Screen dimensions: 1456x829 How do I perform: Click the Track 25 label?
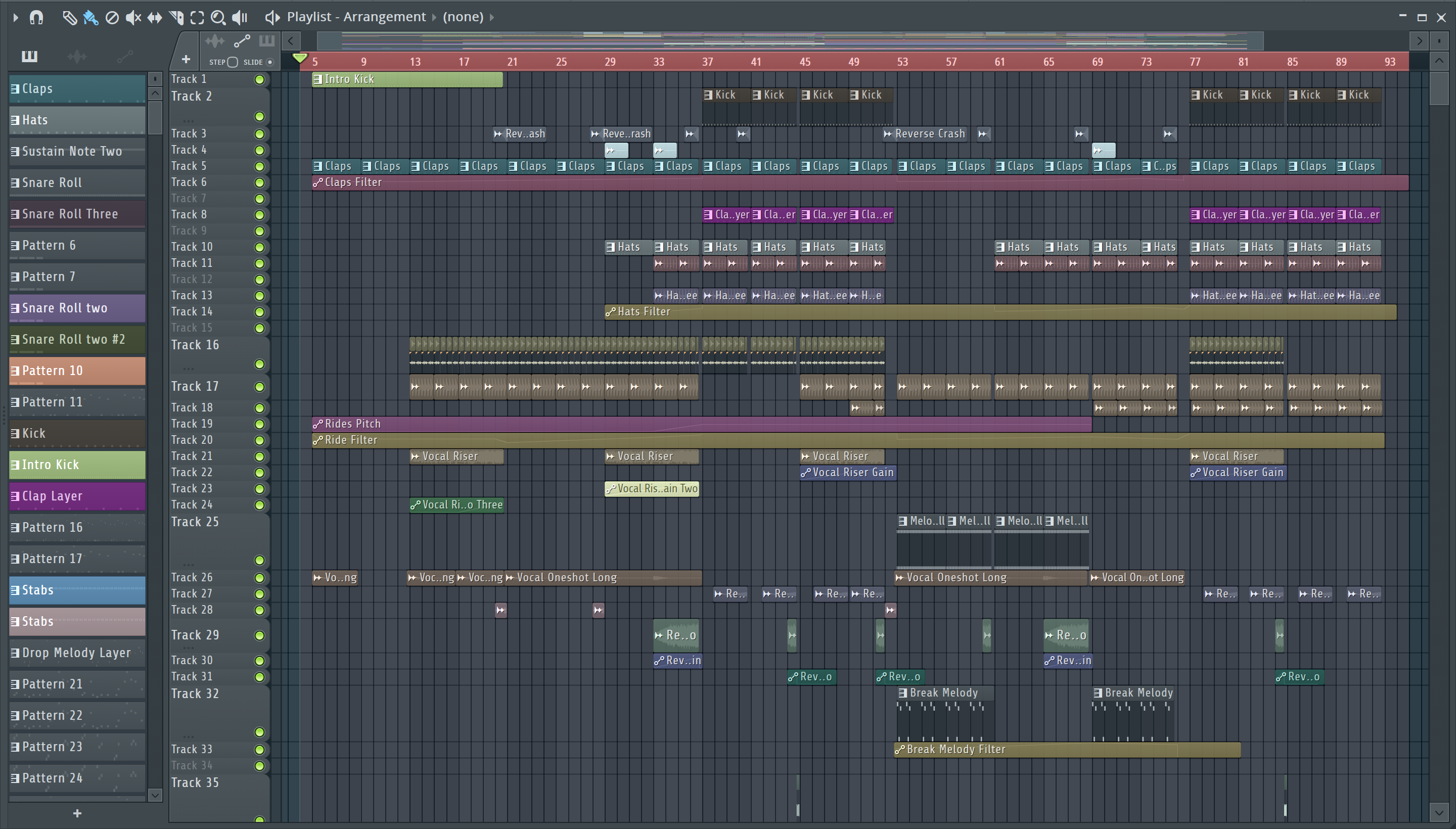[x=195, y=522]
